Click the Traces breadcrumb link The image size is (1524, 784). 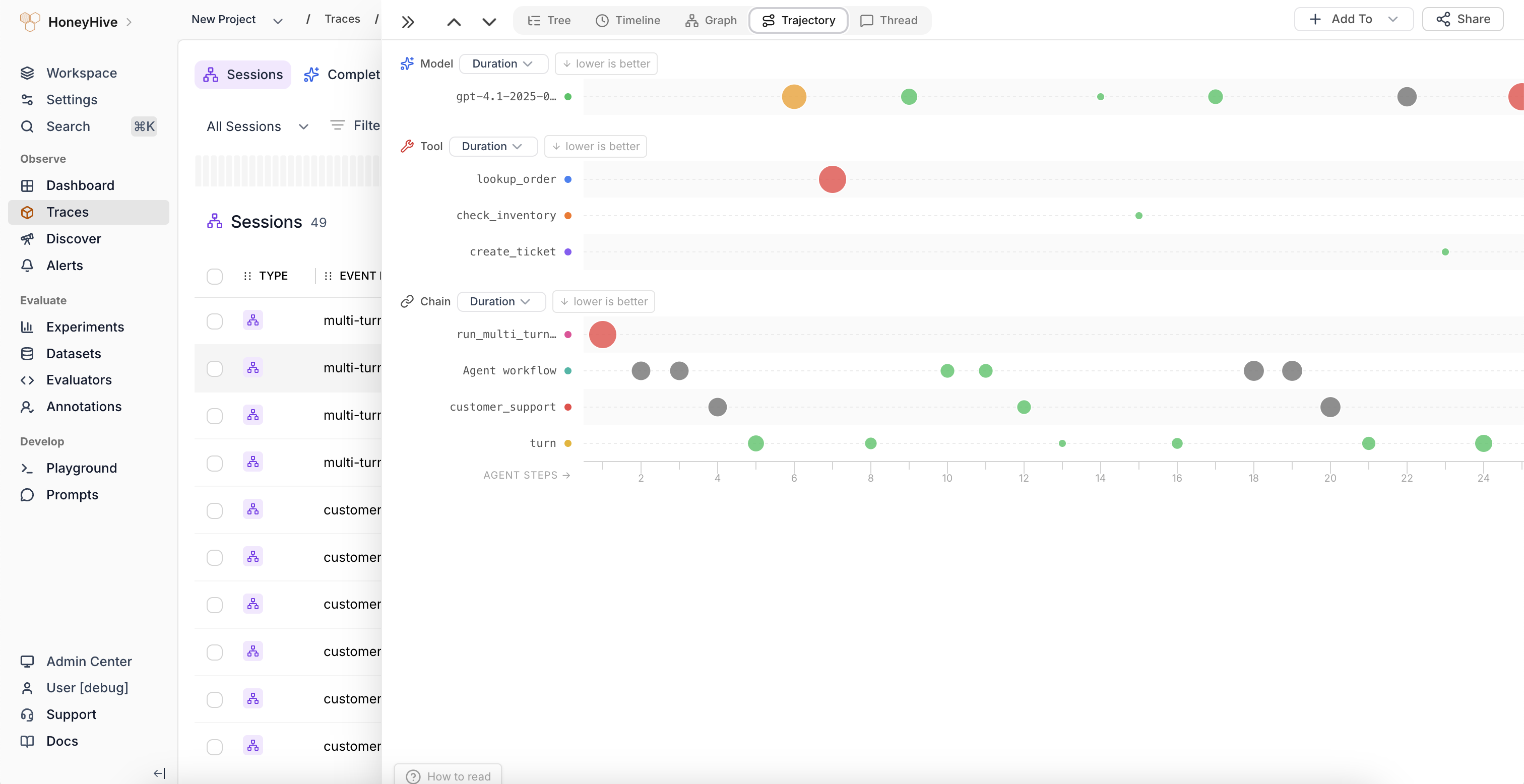343,20
